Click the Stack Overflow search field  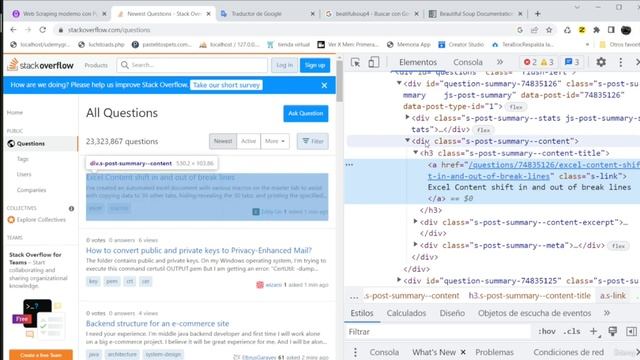192,65
